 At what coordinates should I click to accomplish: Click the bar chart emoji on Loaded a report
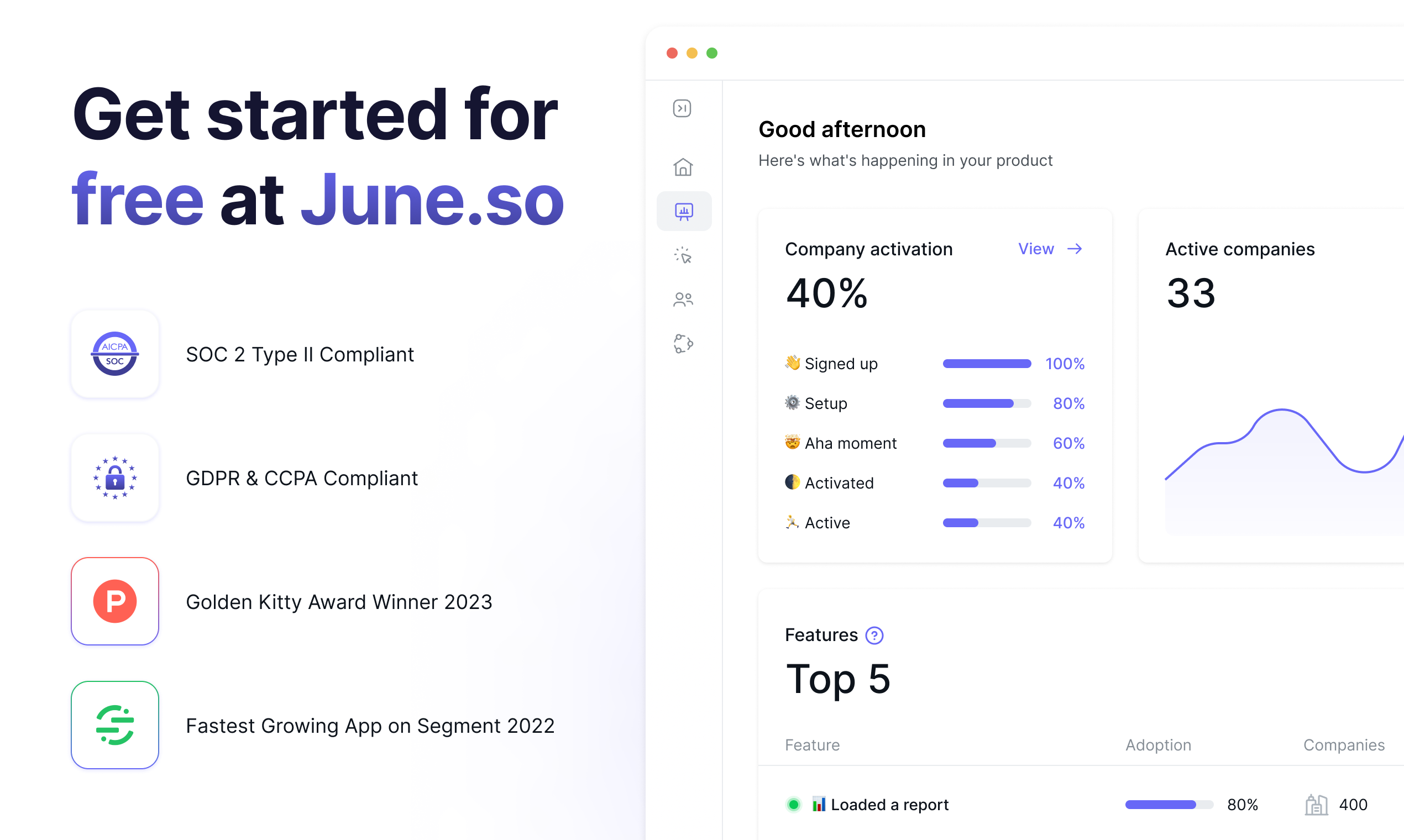click(x=819, y=804)
